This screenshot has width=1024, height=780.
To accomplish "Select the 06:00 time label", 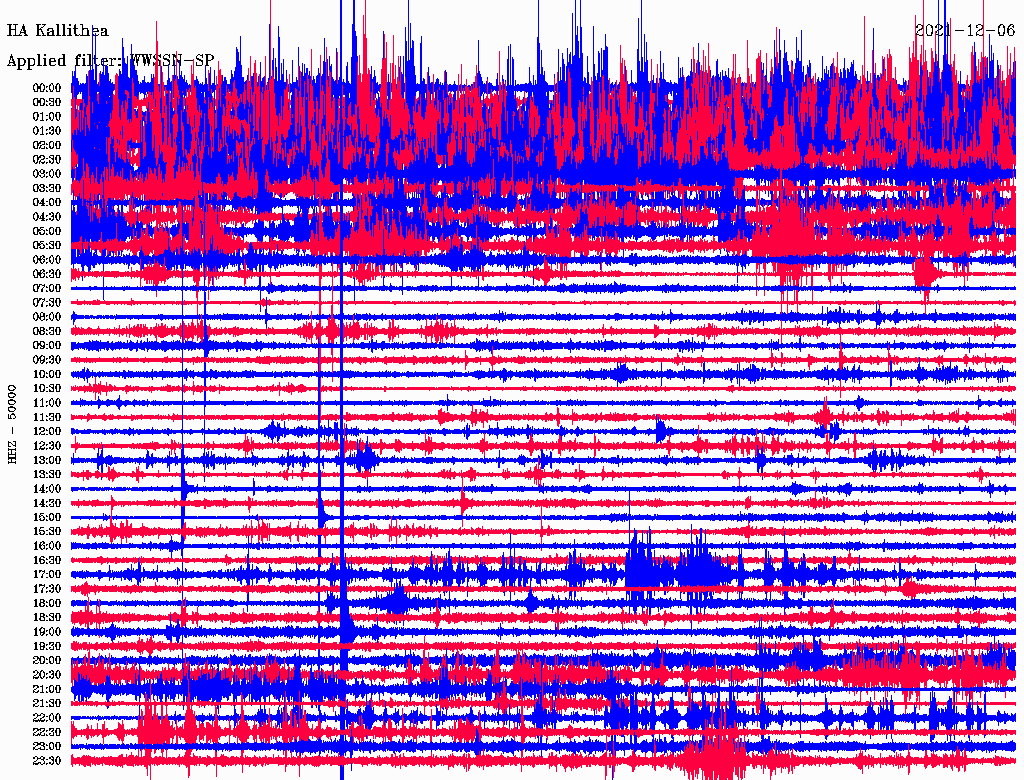I will (x=47, y=260).
